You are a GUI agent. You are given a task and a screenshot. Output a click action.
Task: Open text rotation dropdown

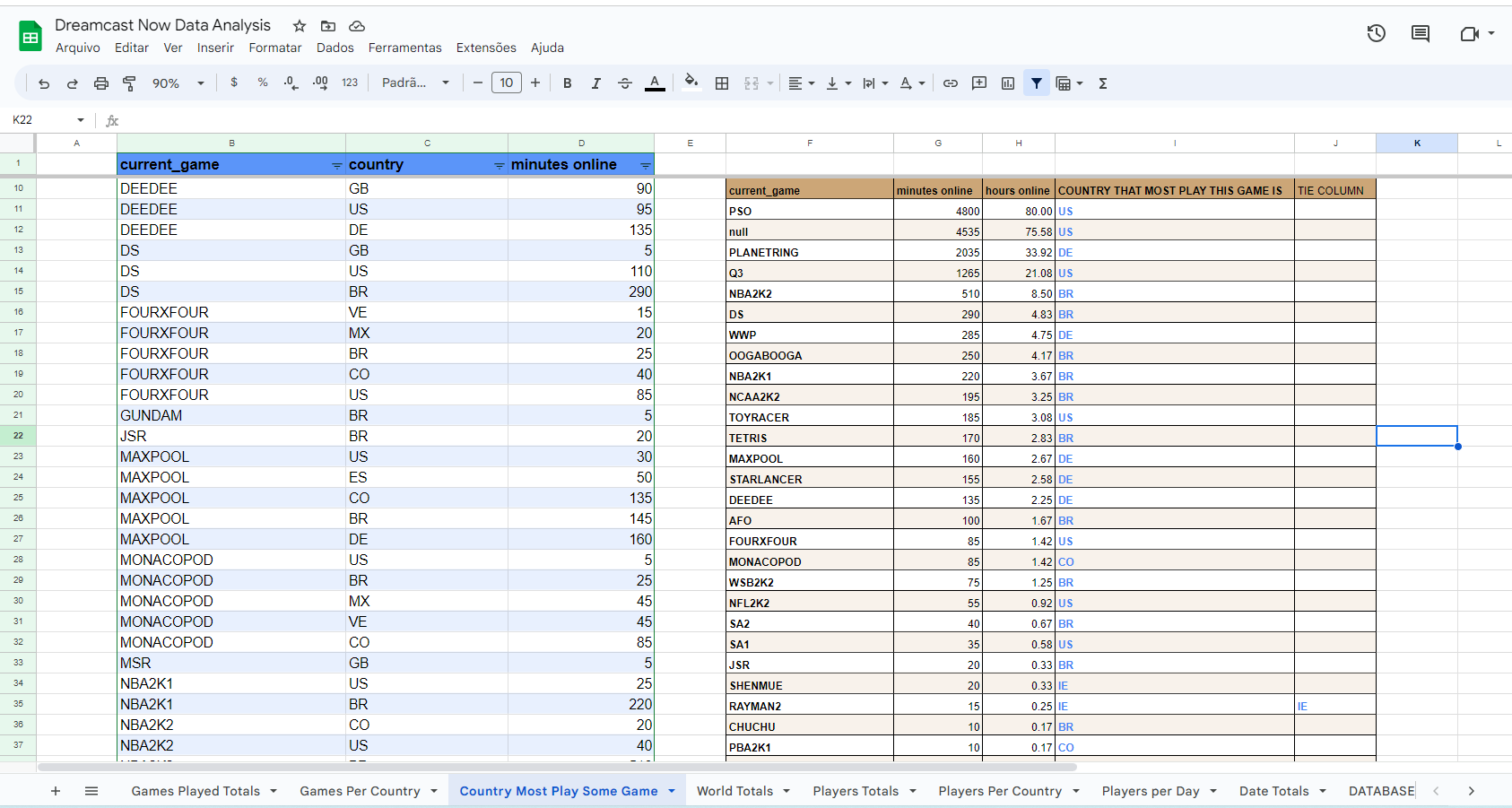(912, 83)
